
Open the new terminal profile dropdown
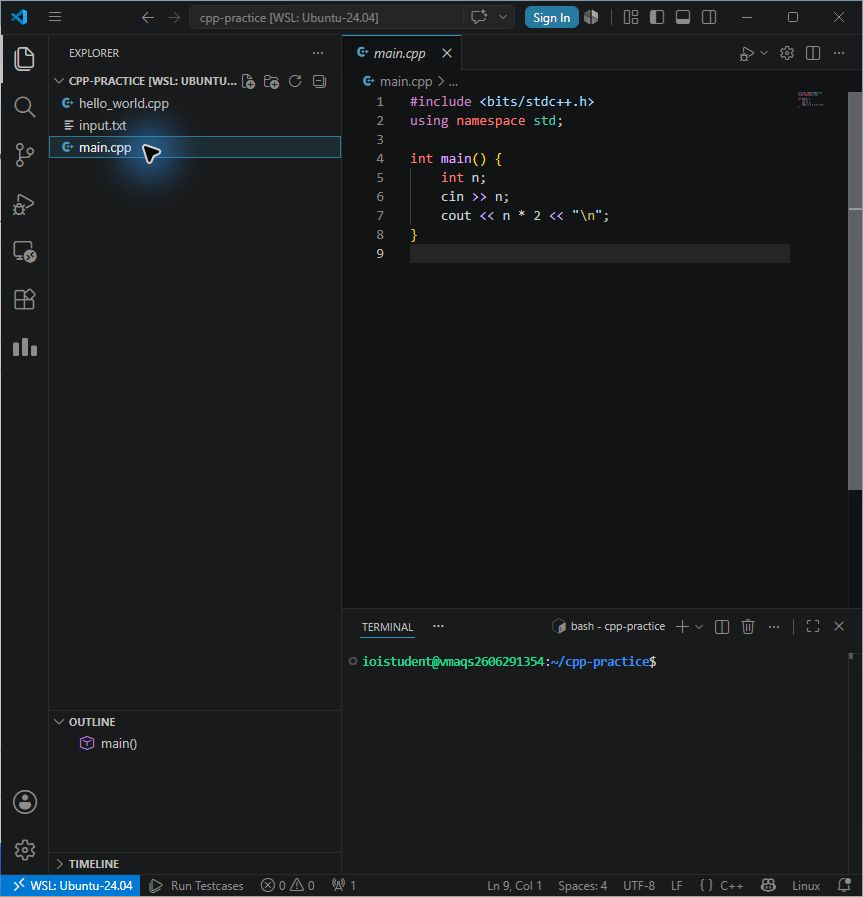(x=699, y=627)
